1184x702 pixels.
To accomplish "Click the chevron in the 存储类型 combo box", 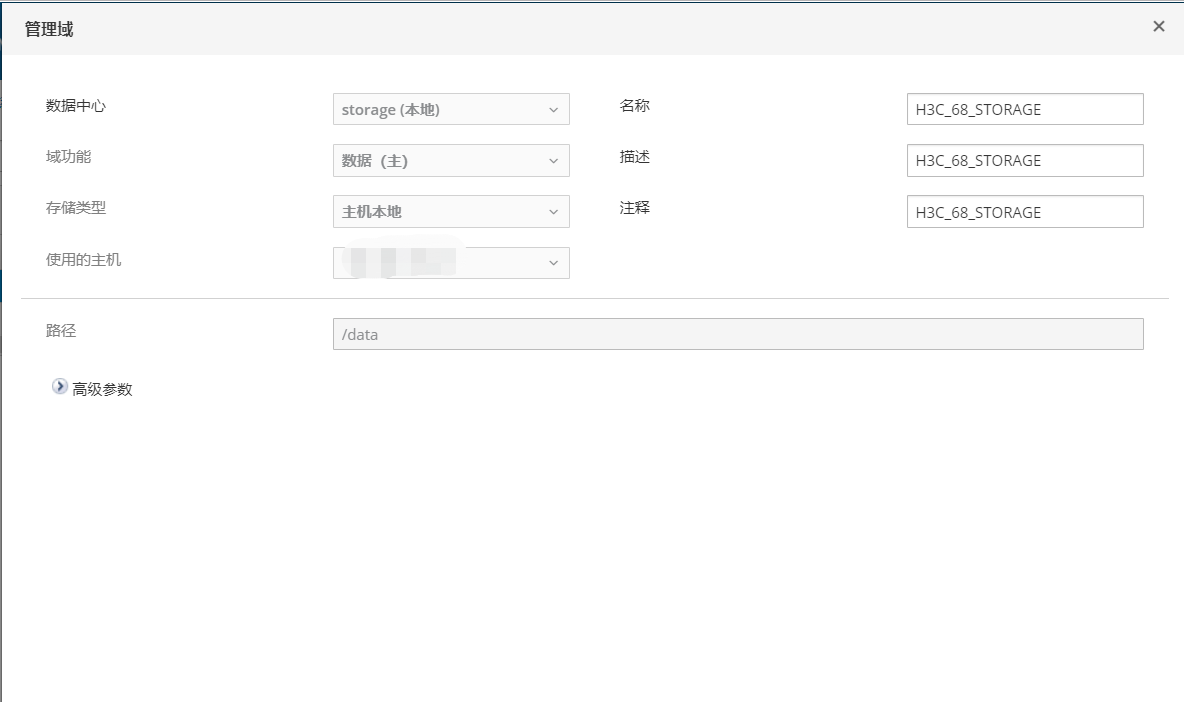I will [x=553, y=212].
